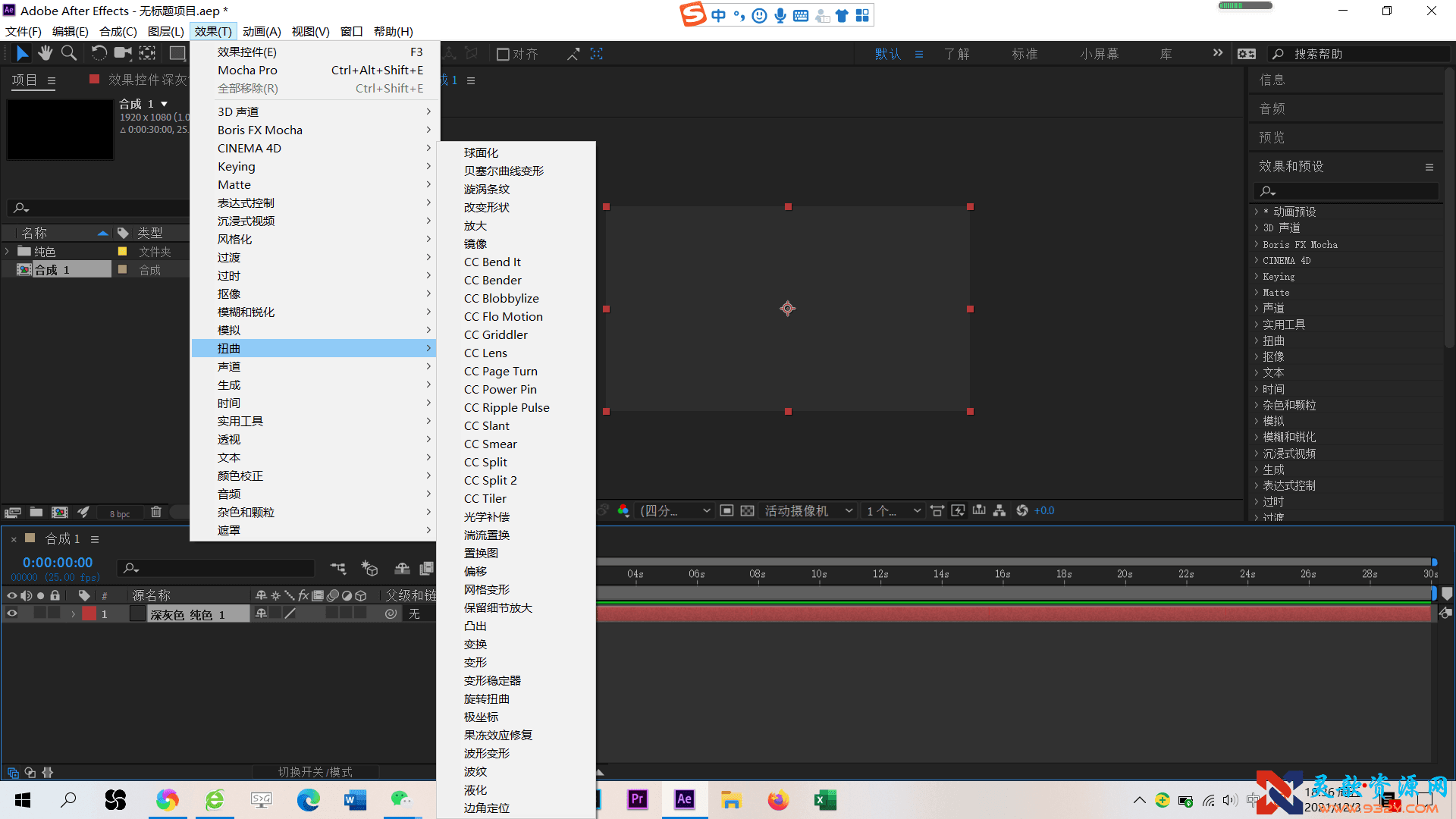
Task: Hide the 深灰色 纯色 1 layer eye
Action: coord(12,613)
